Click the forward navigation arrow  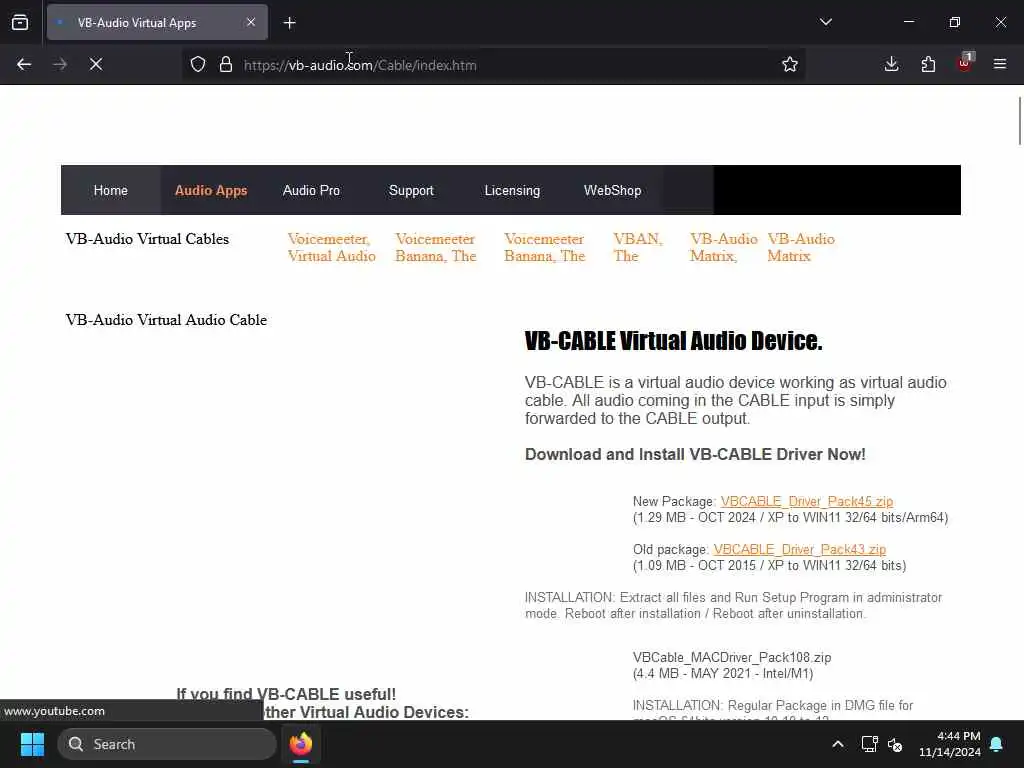point(59,64)
